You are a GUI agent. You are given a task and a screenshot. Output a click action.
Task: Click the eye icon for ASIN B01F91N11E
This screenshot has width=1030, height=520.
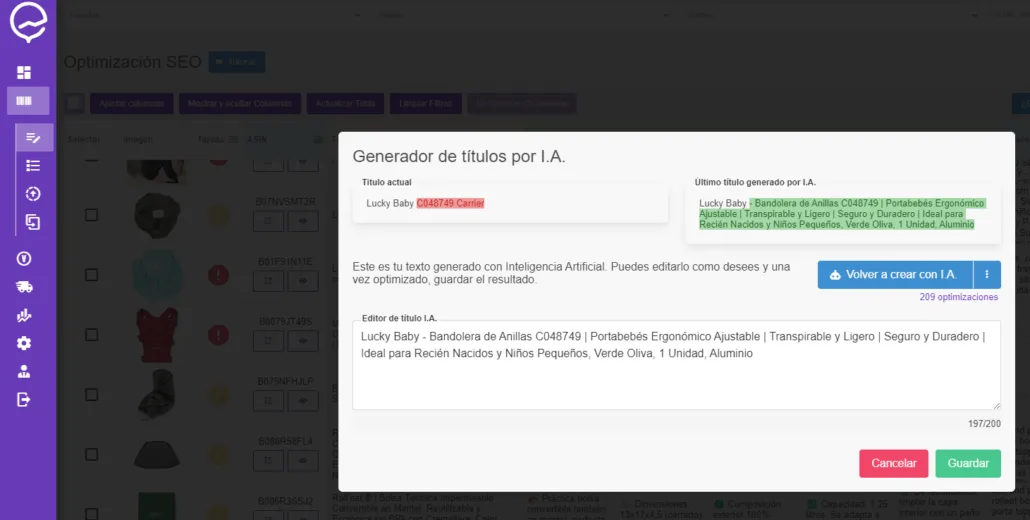pos(303,281)
